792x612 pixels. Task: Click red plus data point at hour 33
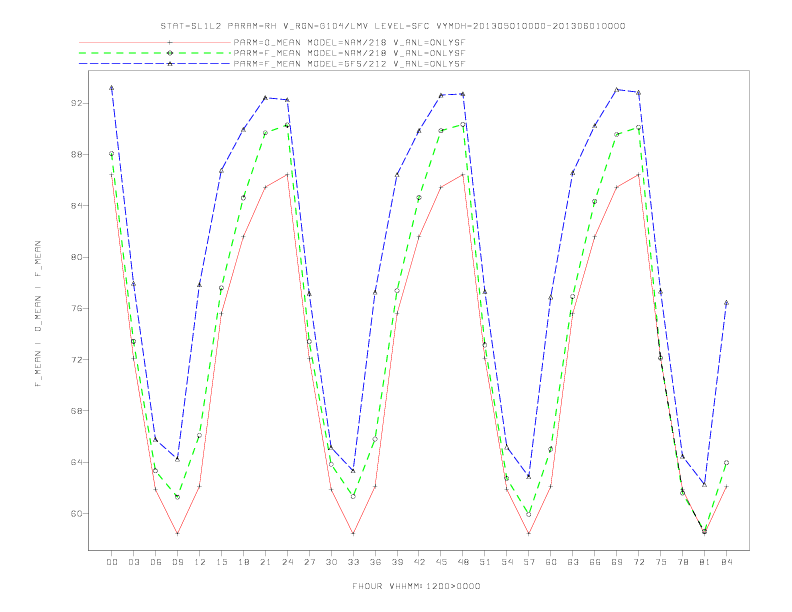point(353,533)
